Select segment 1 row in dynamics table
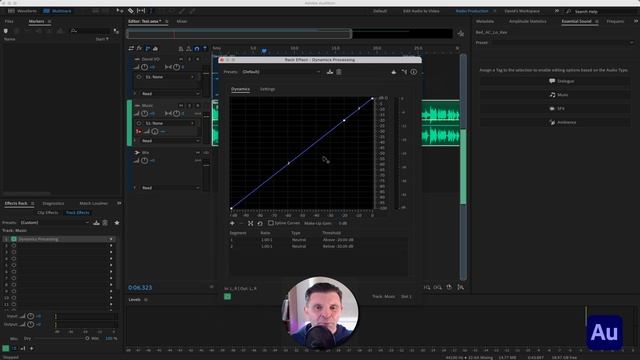Screen dimensions: 640x360 click(318, 240)
